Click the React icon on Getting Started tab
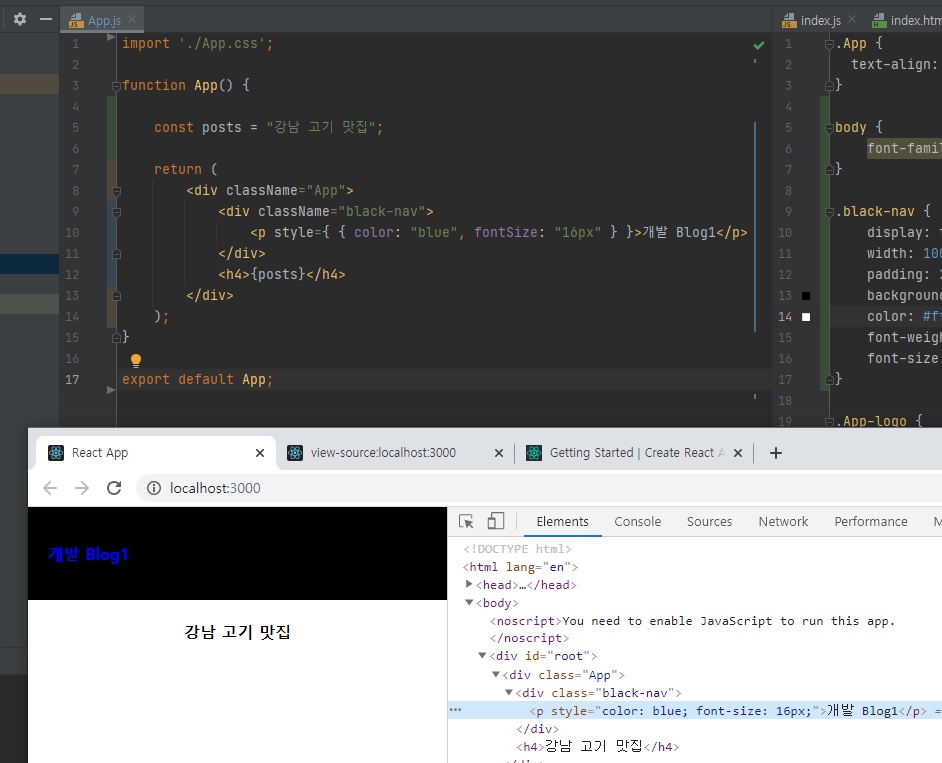This screenshot has height=763, width=942. (x=534, y=453)
